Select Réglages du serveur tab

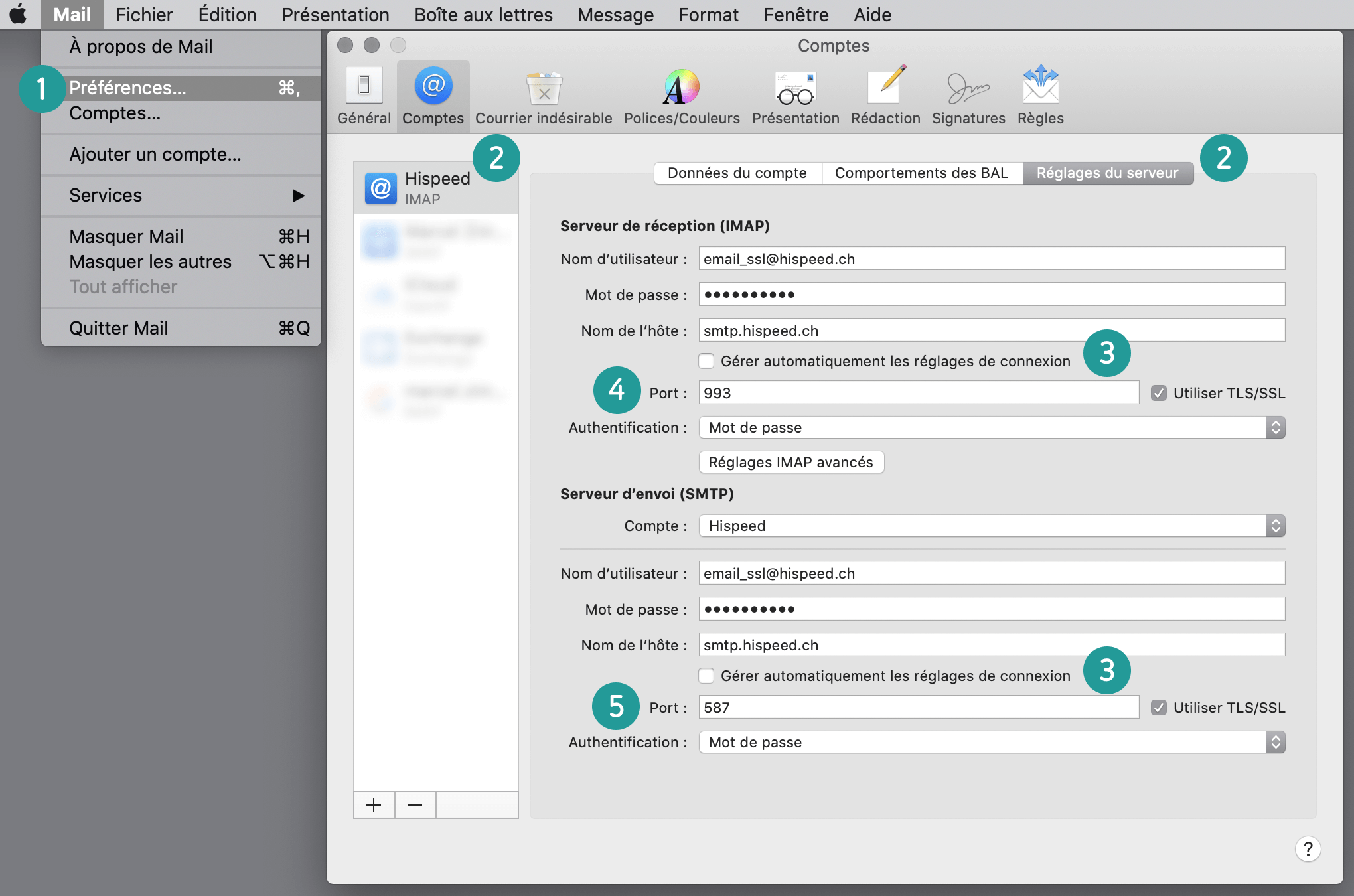tap(1108, 173)
